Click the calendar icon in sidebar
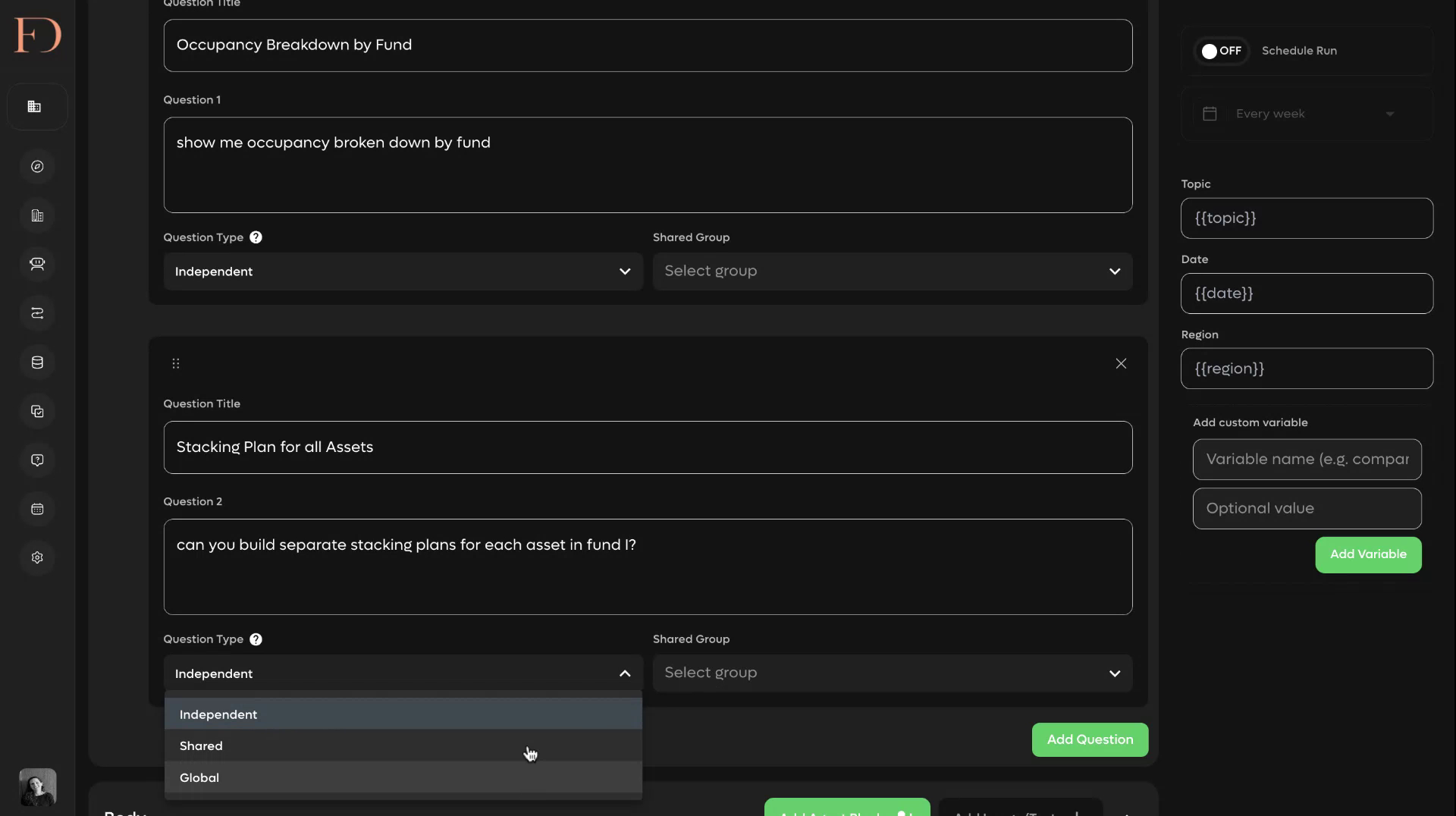 point(37,510)
